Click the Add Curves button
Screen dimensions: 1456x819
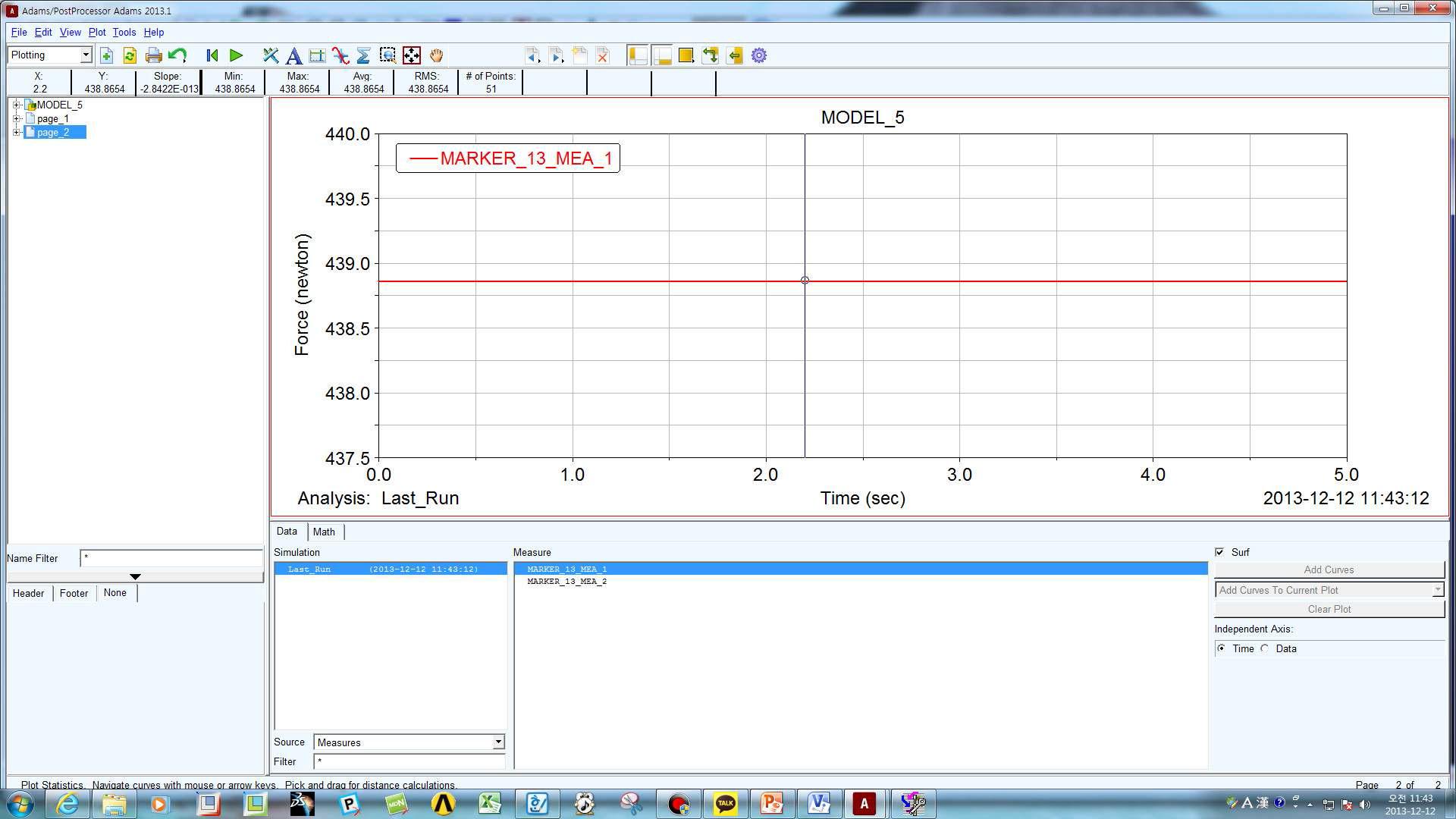click(1328, 569)
